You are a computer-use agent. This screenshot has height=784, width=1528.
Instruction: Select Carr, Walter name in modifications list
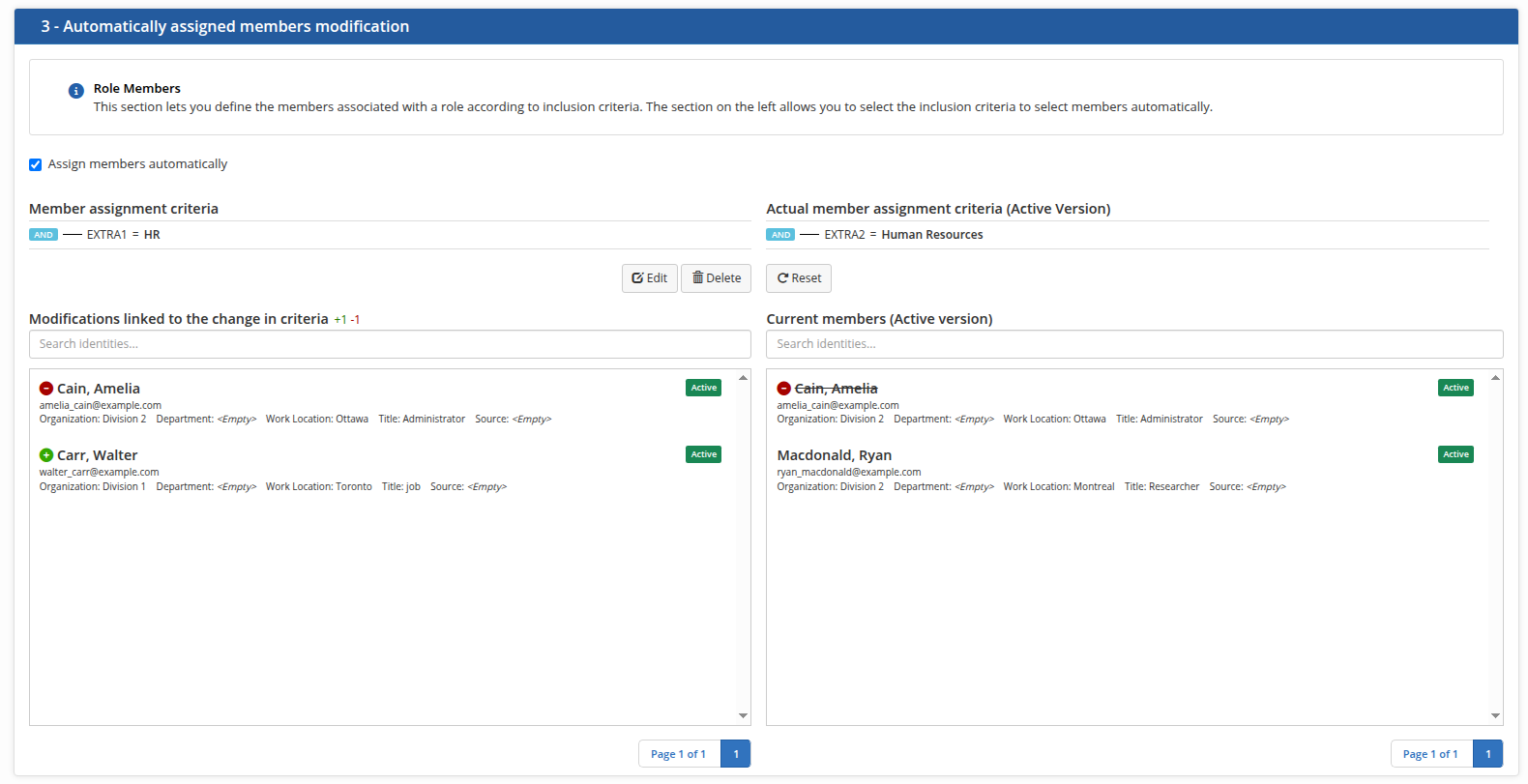coord(97,455)
